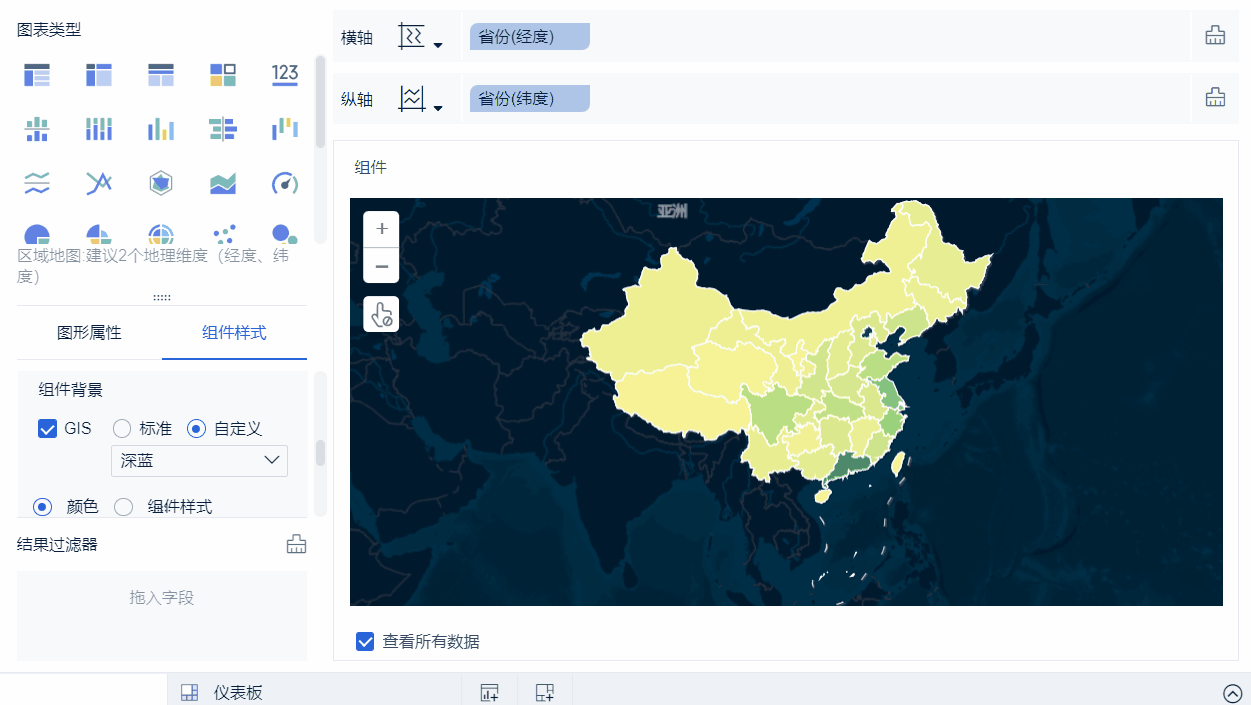Image resolution: width=1251 pixels, height=705 pixels.
Task: Expand the 纵轴 axis type dropdown arrow
Action: (438, 107)
